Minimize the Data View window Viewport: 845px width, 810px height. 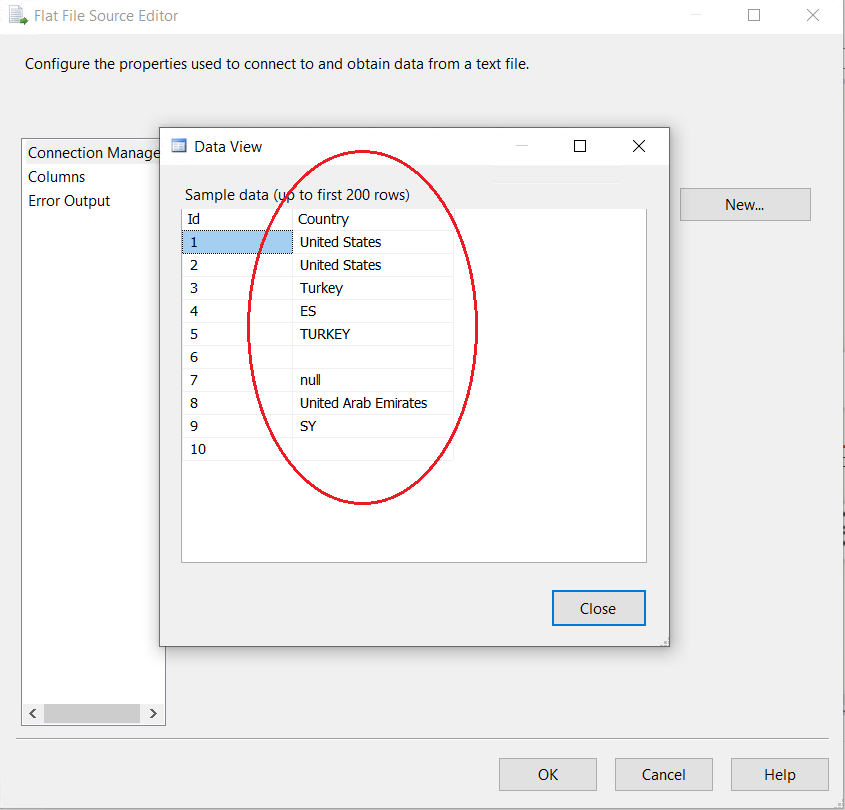pyautogui.click(x=521, y=146)
